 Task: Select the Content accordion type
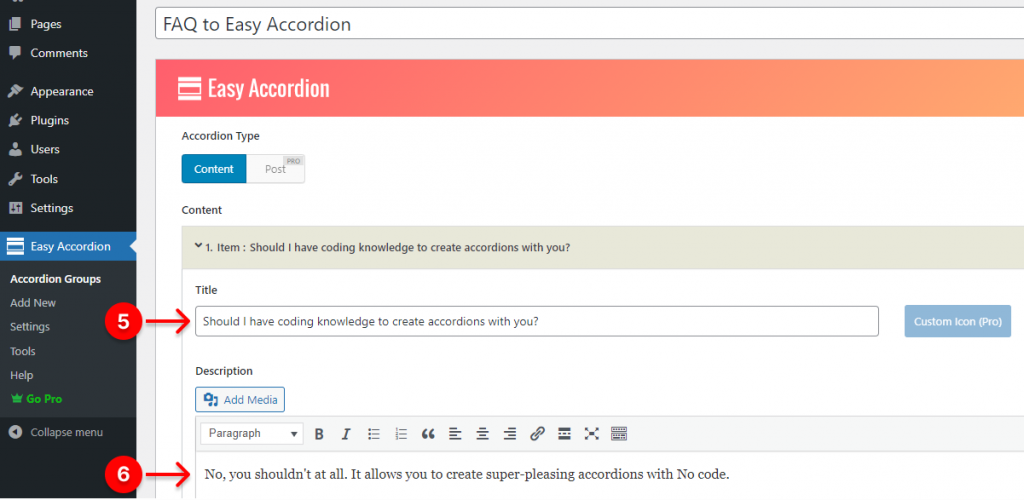(214, 169)
